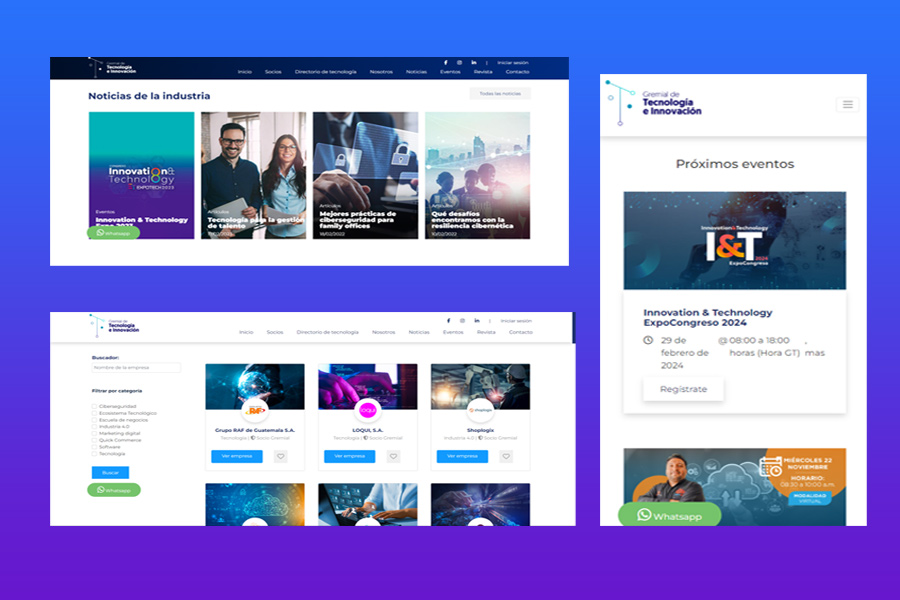Open Instagram icon in directory page header
Viewport: 900px width, 600px height.
[x=461, y=320]
